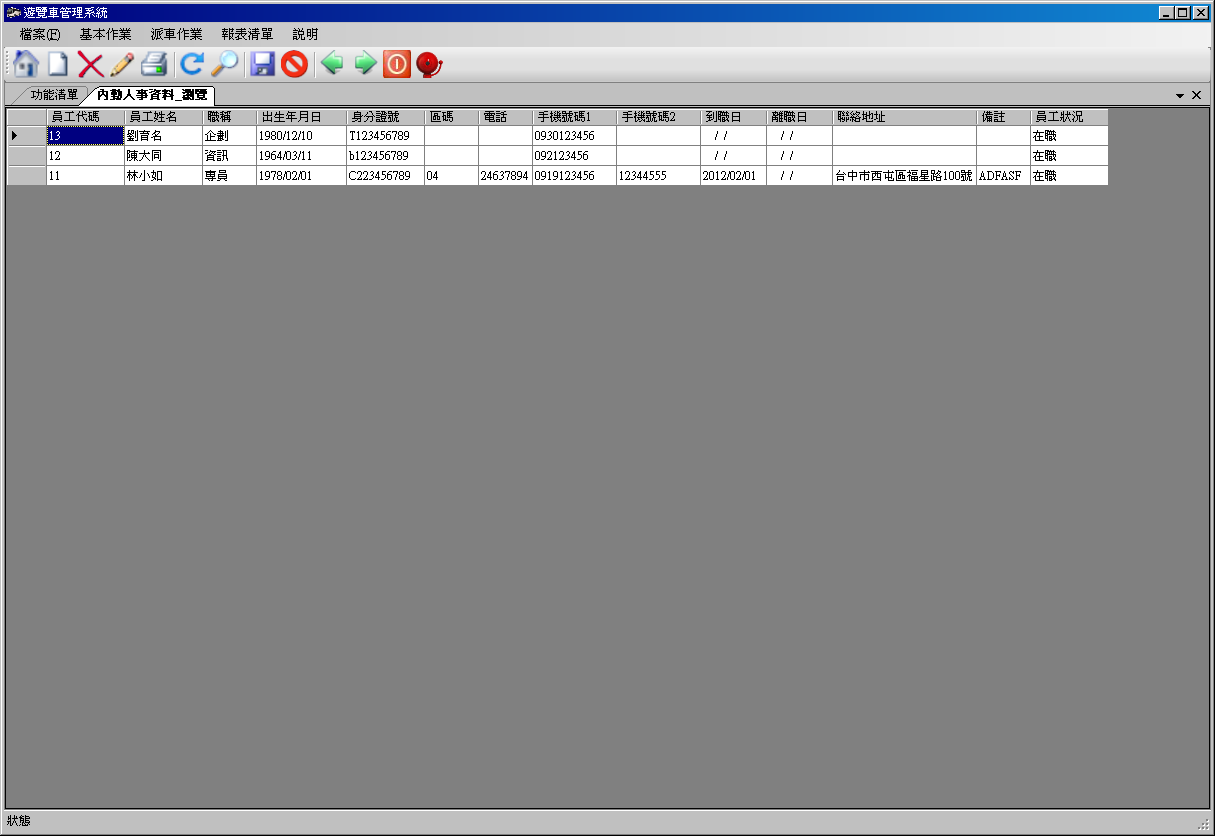1215x836 pixels.
Task: Open the 說明 menu
Action: [305, 34]
